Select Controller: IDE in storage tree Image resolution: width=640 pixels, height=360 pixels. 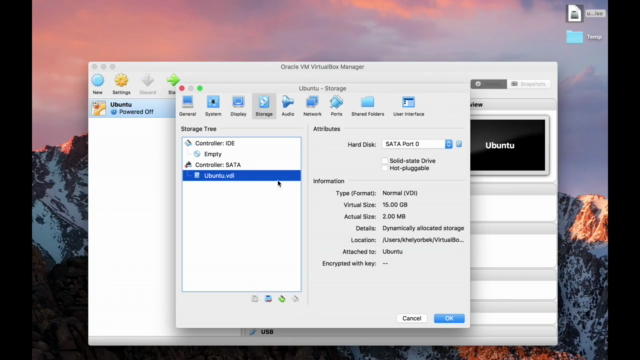(x=215, y=143)
